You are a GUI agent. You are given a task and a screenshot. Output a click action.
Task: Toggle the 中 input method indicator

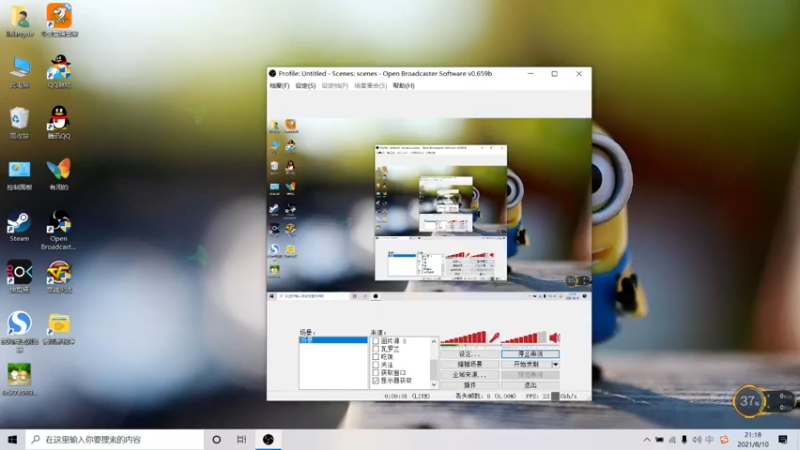click(710, 439)
